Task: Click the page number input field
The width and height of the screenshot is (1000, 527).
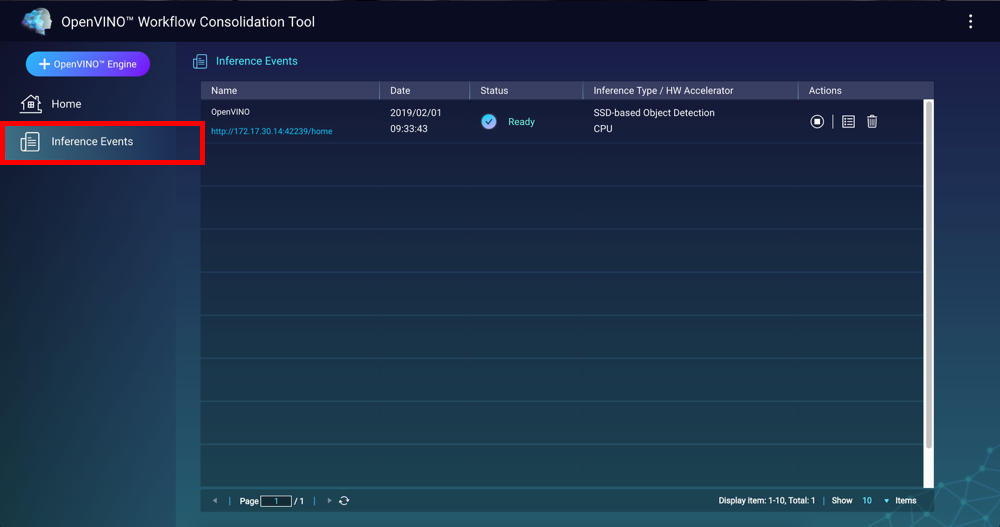Action: click(276, 501)
